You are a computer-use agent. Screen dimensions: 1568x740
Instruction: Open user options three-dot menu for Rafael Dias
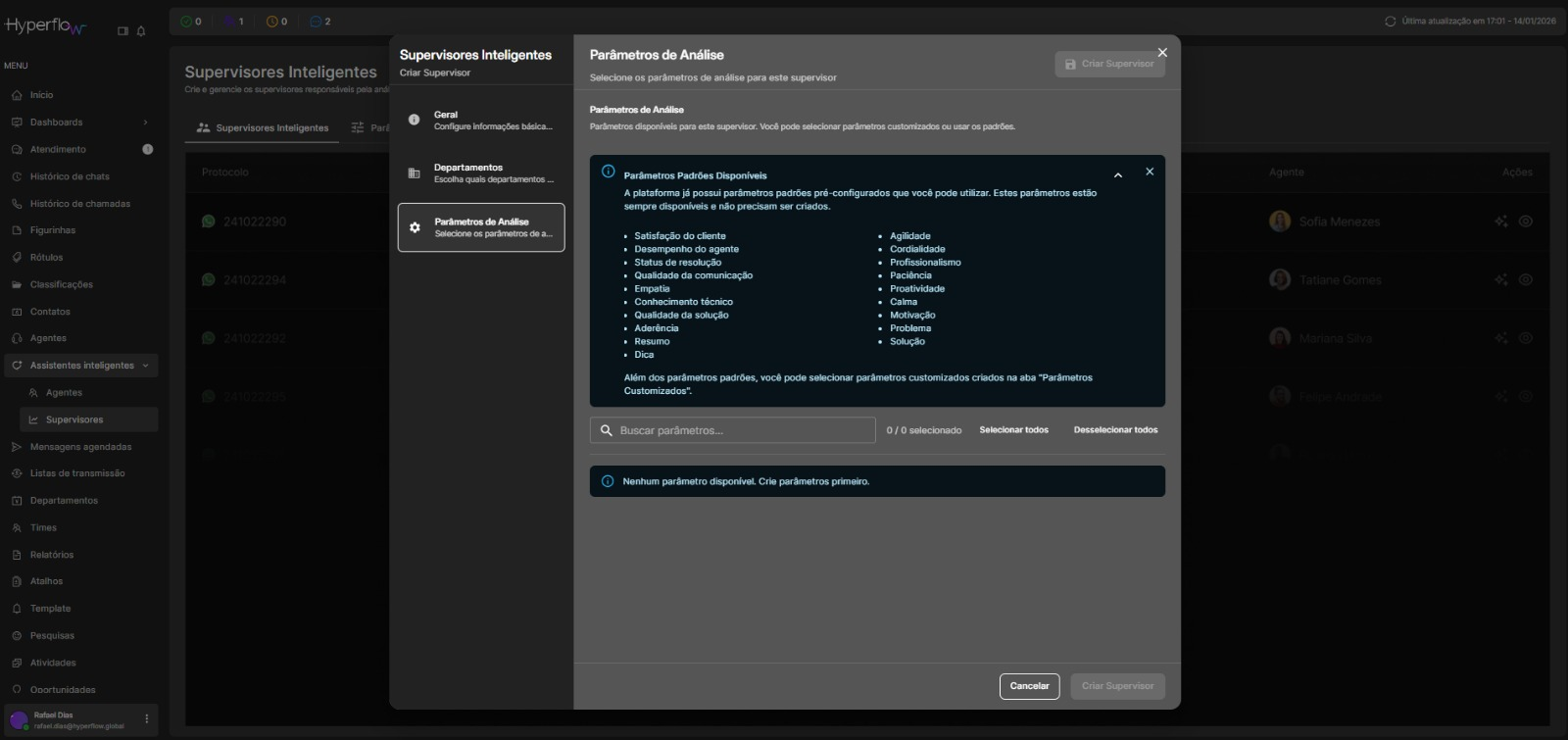[x=147, y=719]
